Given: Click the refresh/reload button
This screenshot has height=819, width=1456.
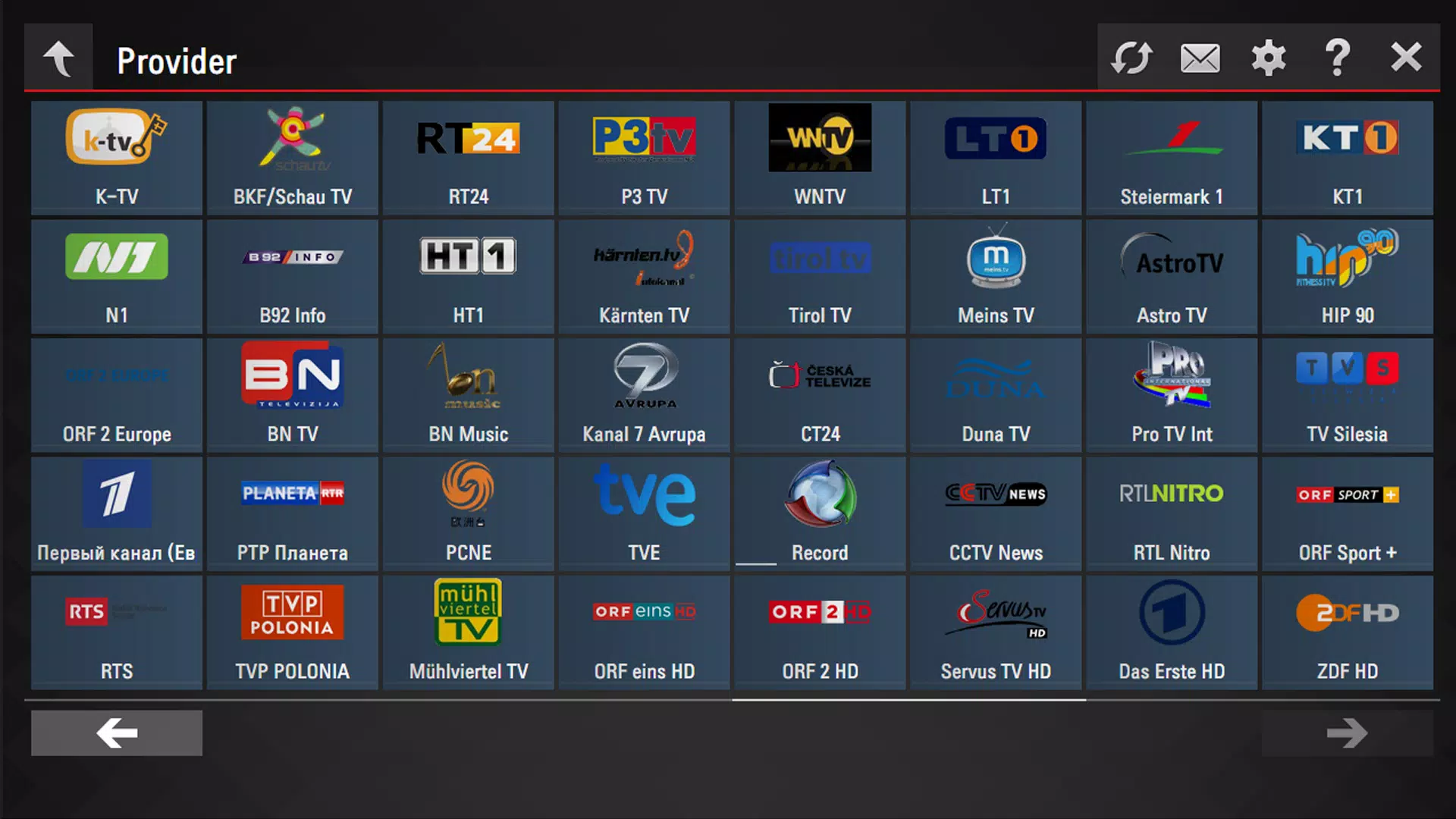Looking at the screenshot, I should point(1131,57).
